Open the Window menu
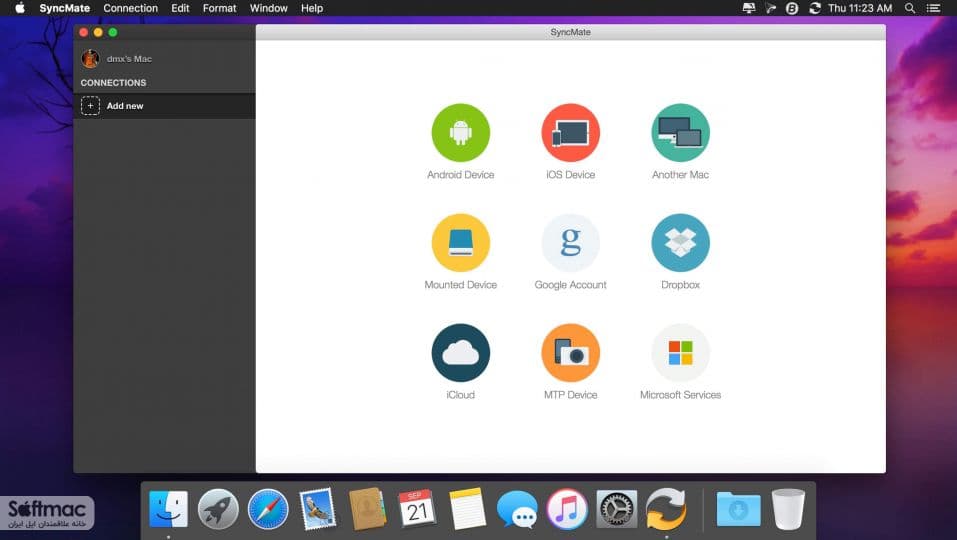The image size is (957, 540). (269, 8)
